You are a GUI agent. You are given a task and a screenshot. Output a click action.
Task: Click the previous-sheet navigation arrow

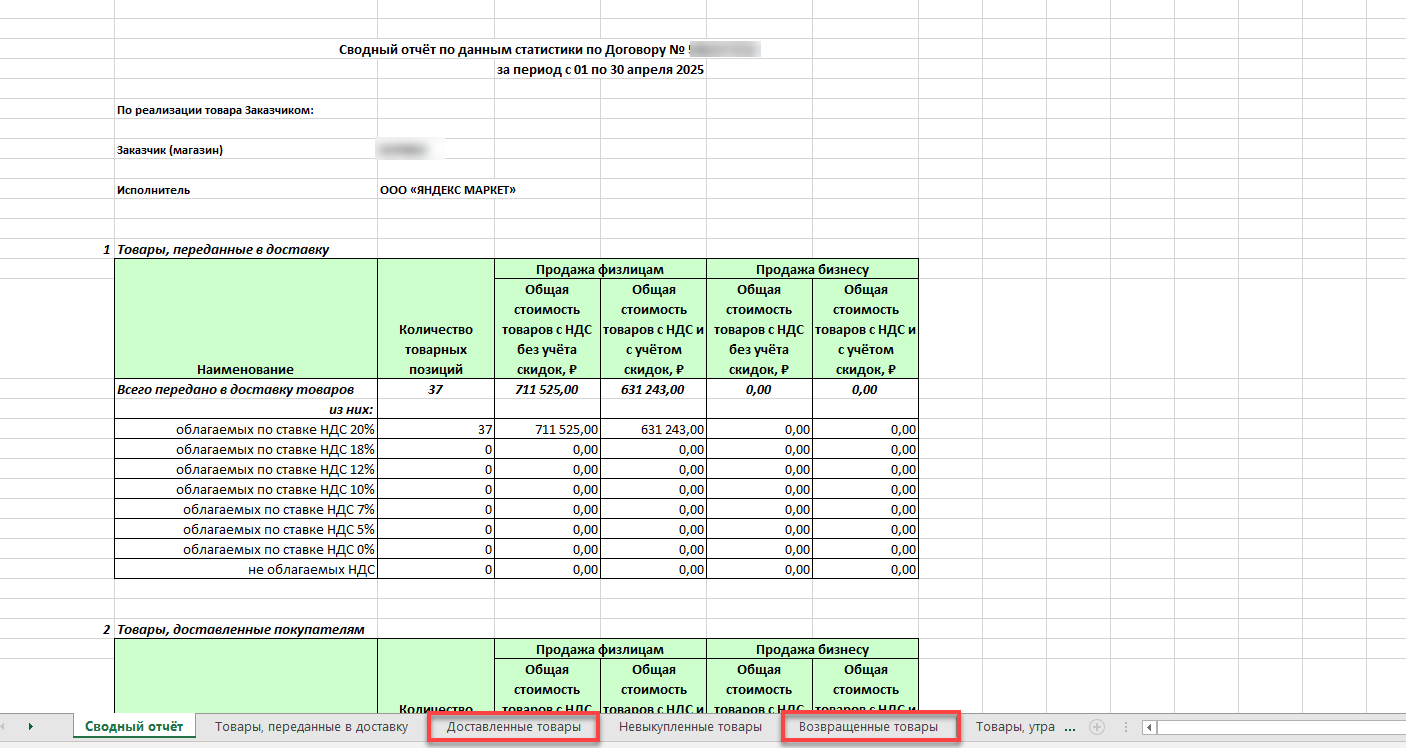click(4, 727)
